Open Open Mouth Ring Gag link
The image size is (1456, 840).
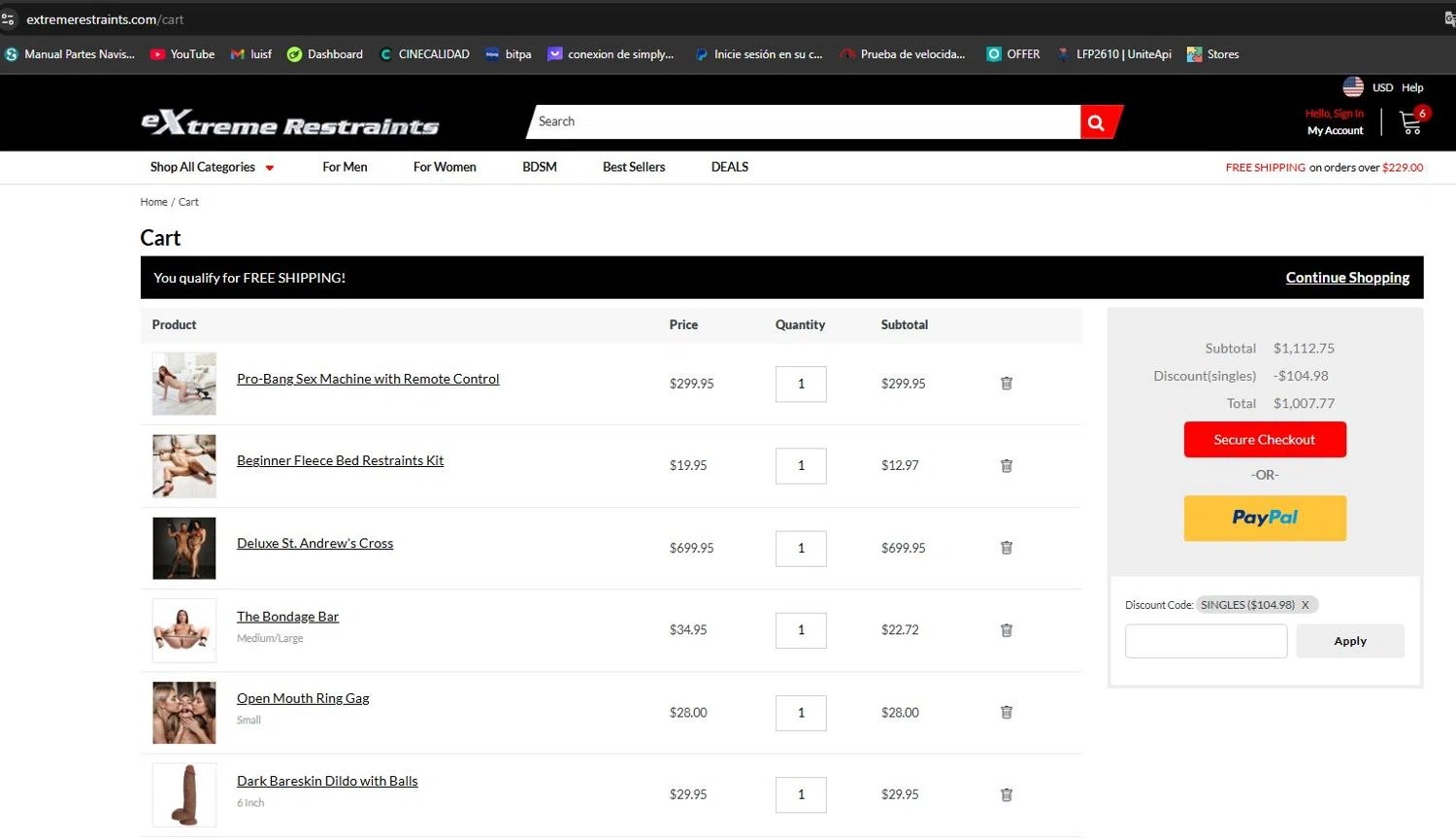(x=303, y=698)
